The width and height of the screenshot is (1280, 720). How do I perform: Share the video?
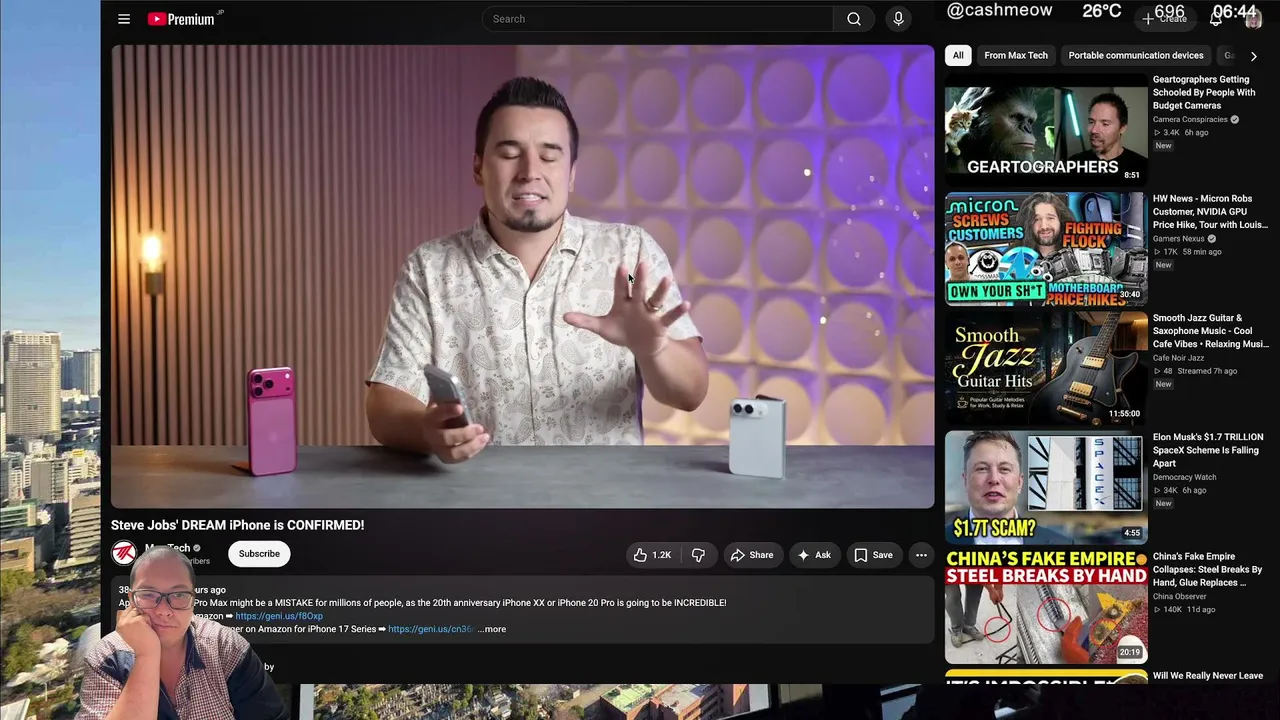point(751,555)
